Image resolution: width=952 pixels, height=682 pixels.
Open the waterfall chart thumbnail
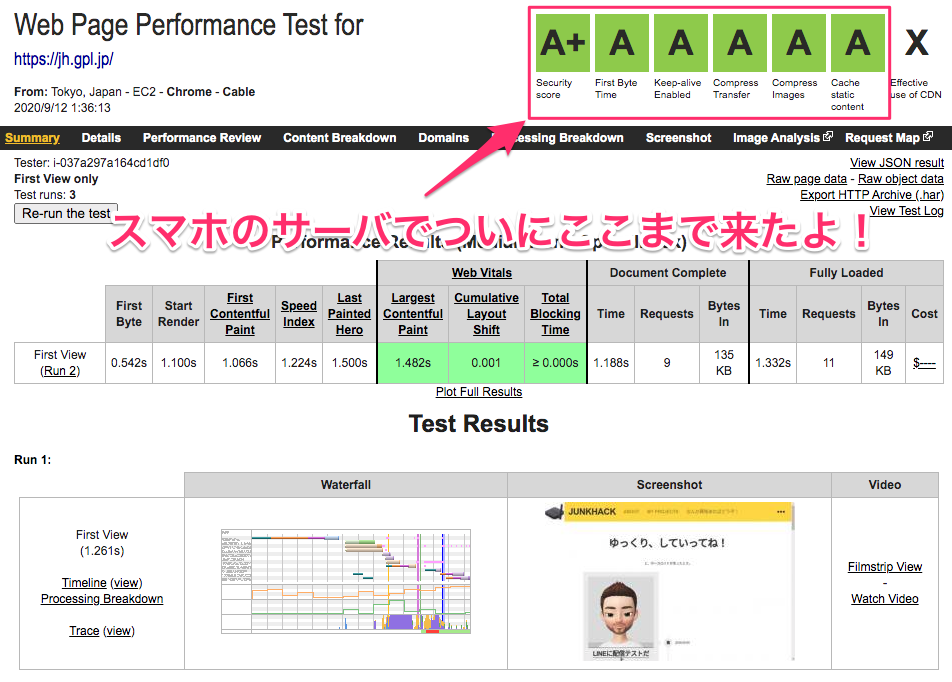pos(345,581)
